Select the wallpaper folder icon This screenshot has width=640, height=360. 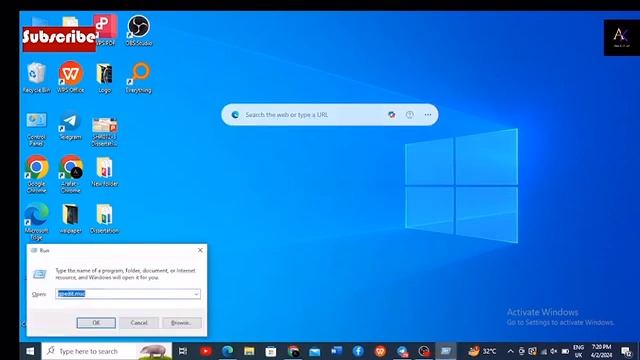click(71, 218)
